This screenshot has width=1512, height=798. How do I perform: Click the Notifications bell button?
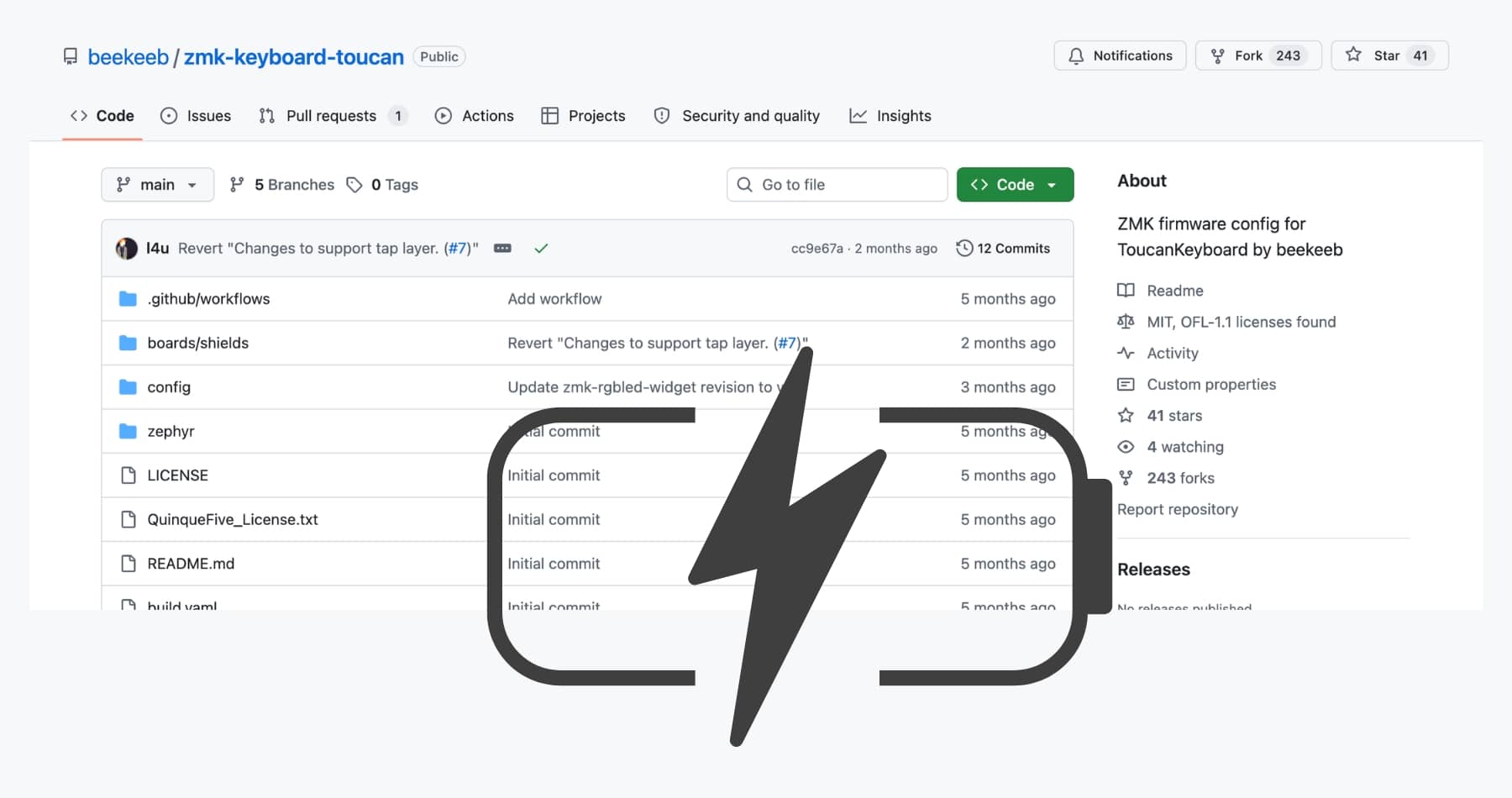click(x=1120, y=55)
